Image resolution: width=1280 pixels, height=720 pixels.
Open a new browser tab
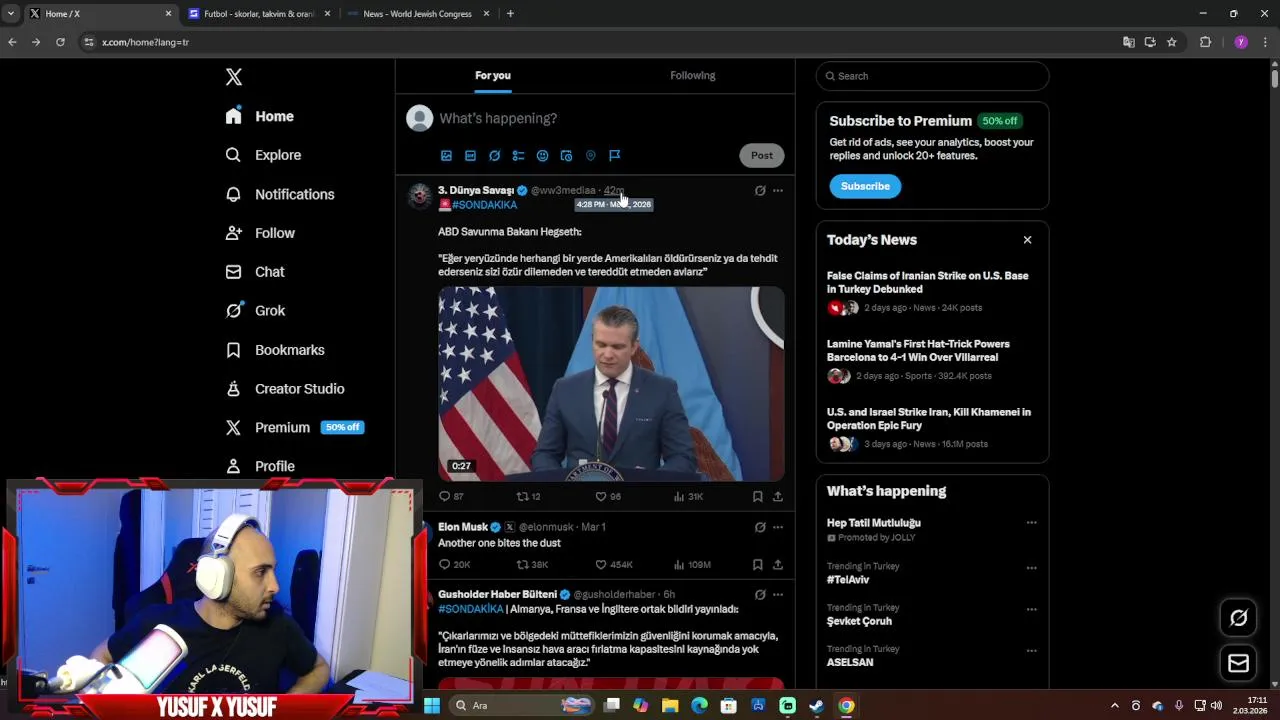(510, 14)
